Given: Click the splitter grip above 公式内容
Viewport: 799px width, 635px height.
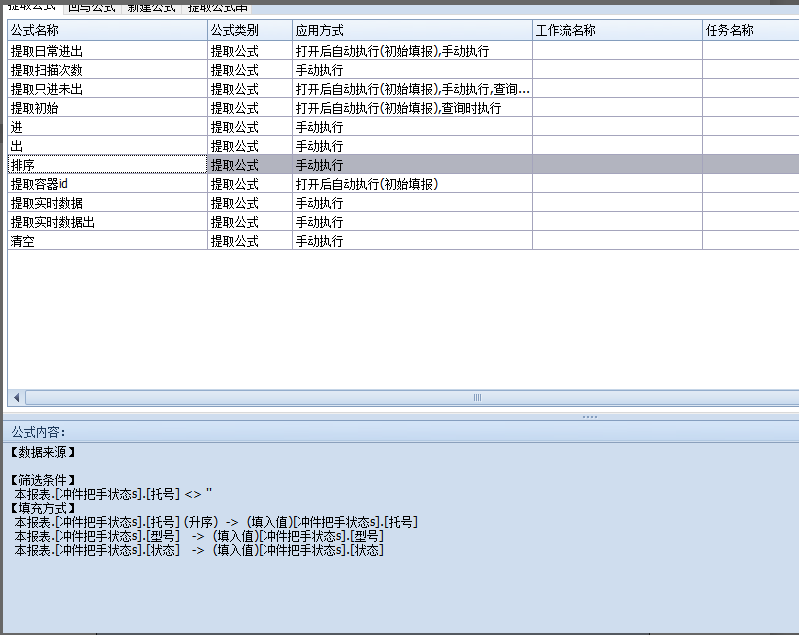Looking at the screenshot, I should (x=590, y=416).
